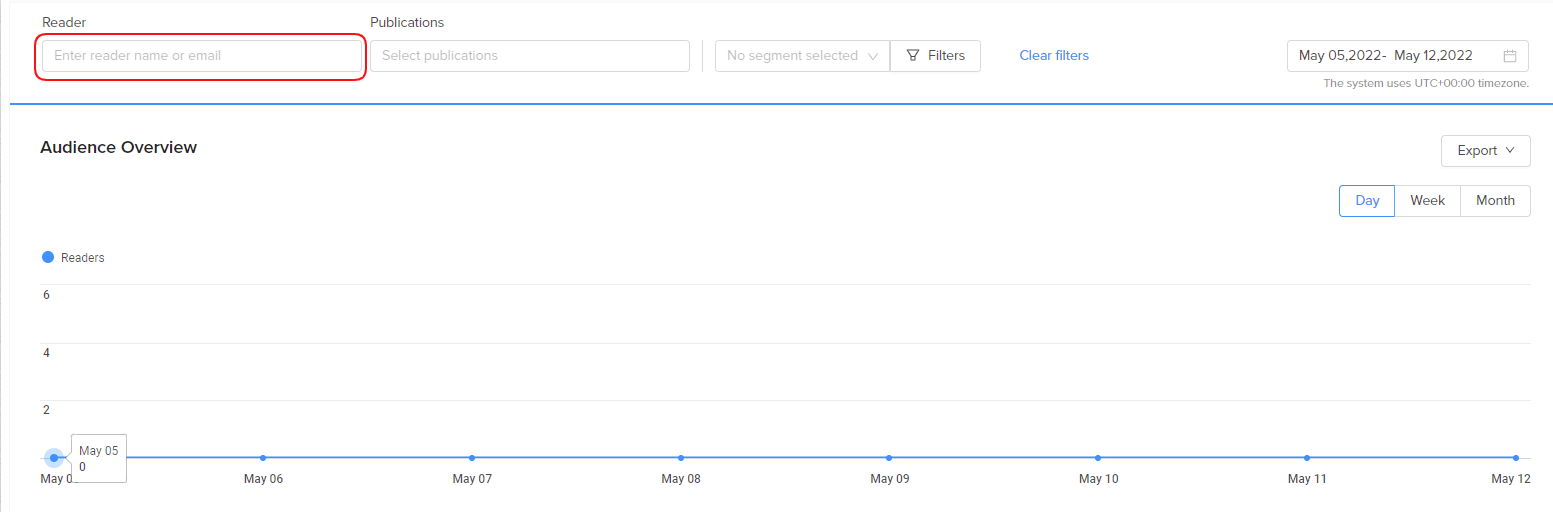Switch chart to Week view

pos(1427,200)
